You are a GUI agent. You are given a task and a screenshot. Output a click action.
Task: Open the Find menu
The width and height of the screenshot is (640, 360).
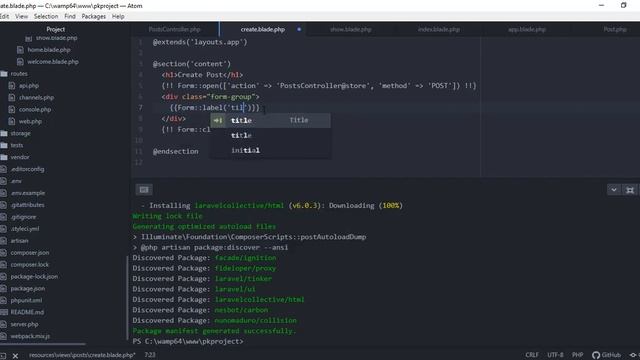[x=70, y=16]
